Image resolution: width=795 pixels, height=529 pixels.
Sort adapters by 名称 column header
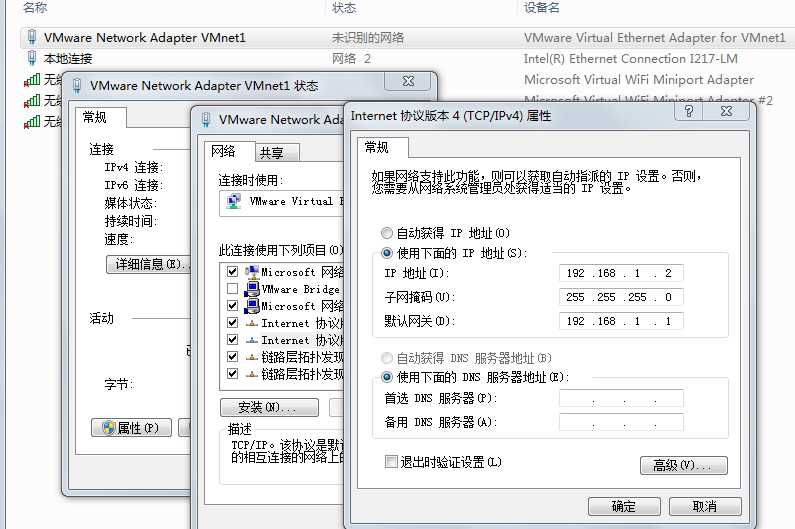click(35, 8)
